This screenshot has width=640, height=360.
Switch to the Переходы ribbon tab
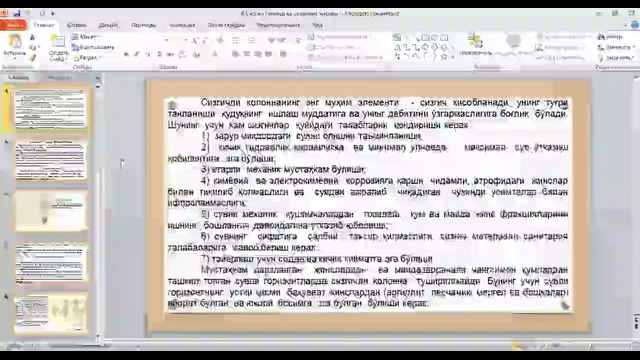(143, 25)
